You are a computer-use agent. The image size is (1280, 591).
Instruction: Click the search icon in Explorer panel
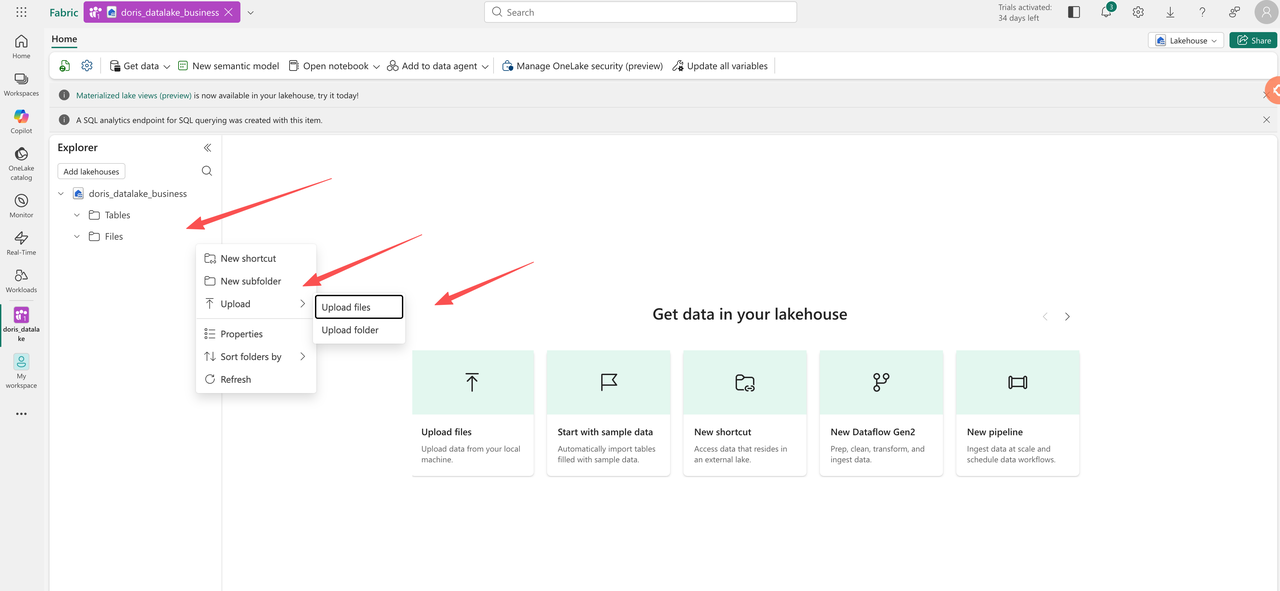207,171
